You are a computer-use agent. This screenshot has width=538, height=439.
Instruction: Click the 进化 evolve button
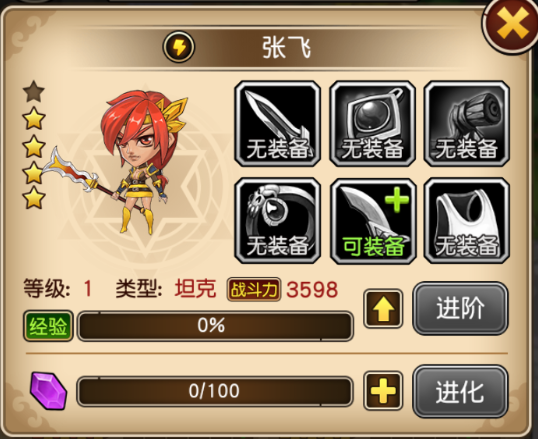(x=460, y=391)
